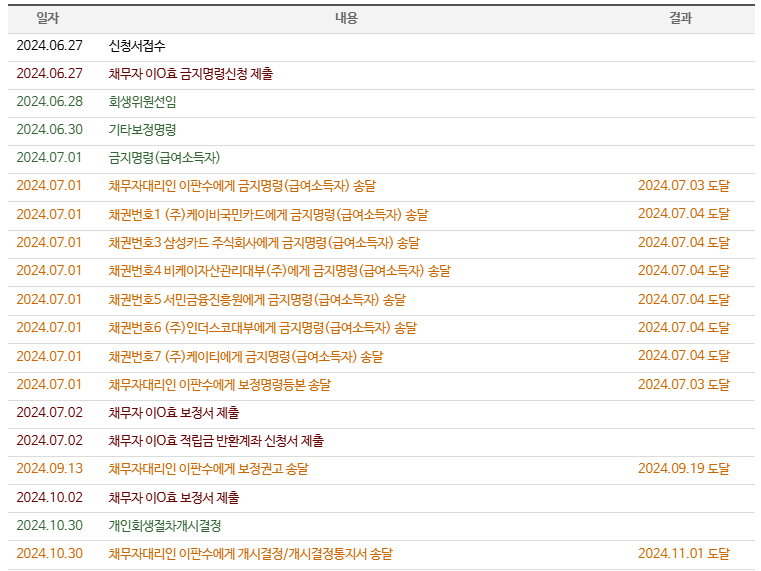Click date 2024.10.30 beside 개인회생절차개시결정

click(50, 526)
